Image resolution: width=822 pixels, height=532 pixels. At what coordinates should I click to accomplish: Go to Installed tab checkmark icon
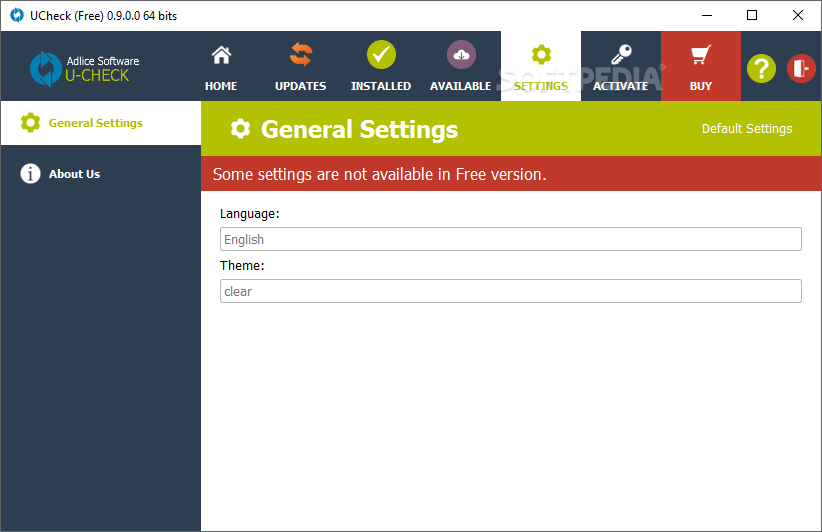pyautogui.click(x=381, y=55)
